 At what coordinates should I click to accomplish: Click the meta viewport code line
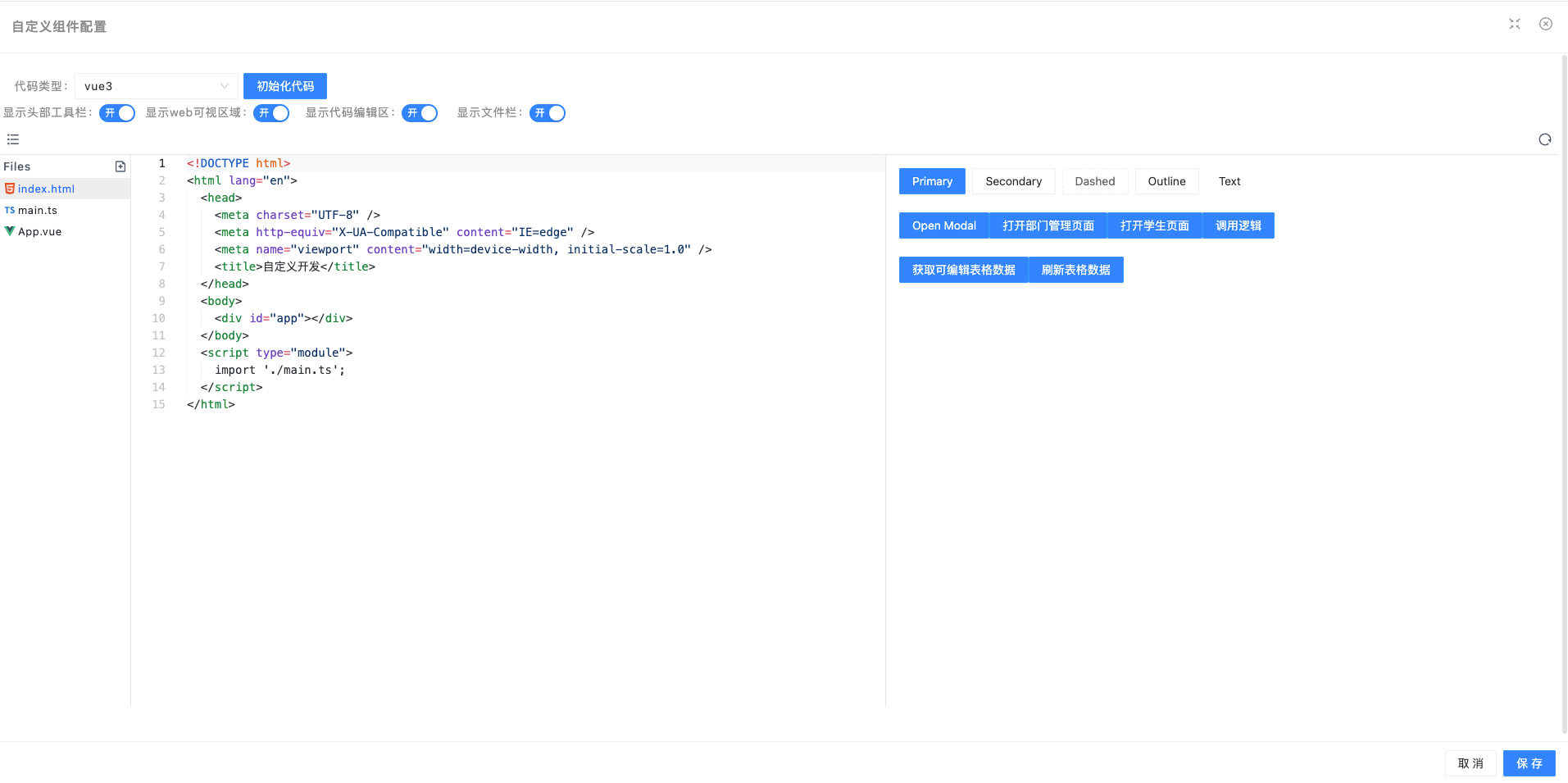[463, 249]
